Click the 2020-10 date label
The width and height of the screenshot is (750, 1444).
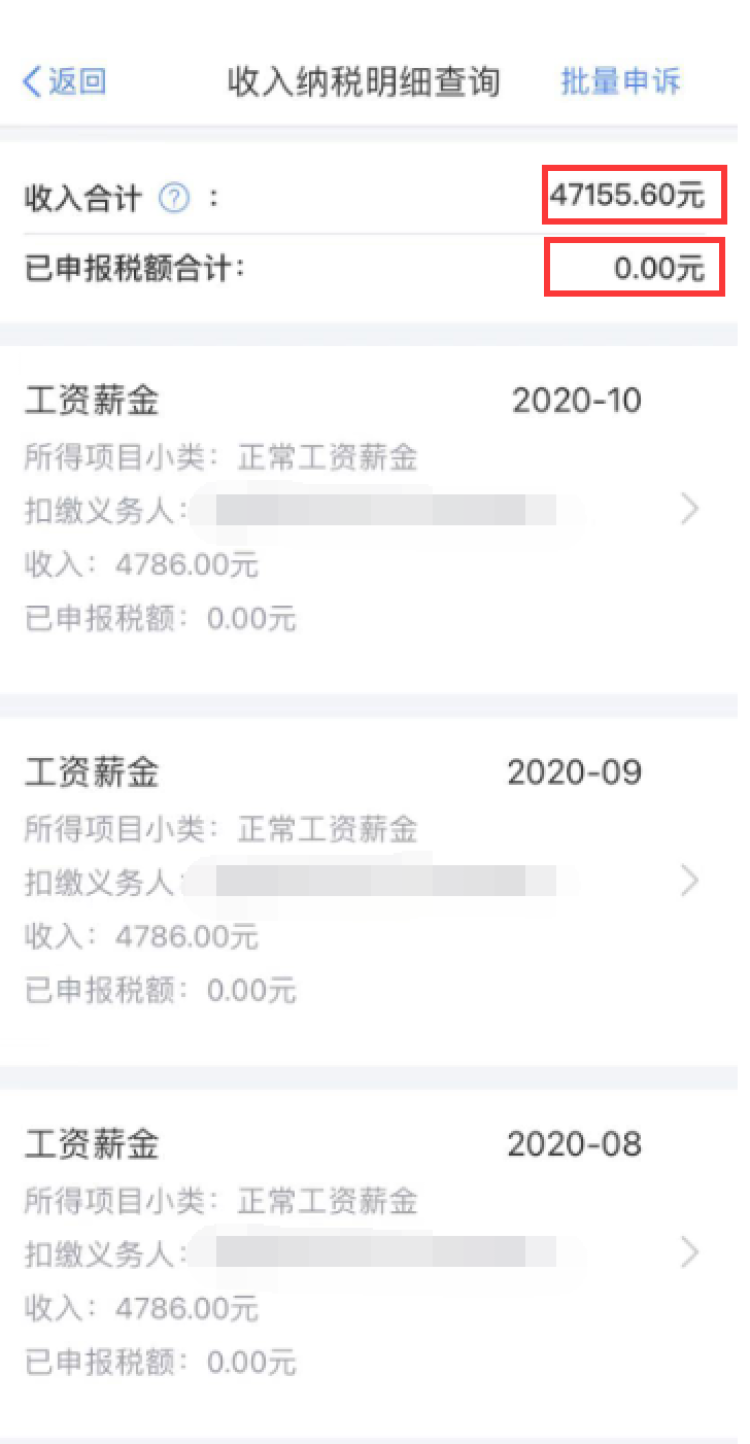(x=576, y=402)
